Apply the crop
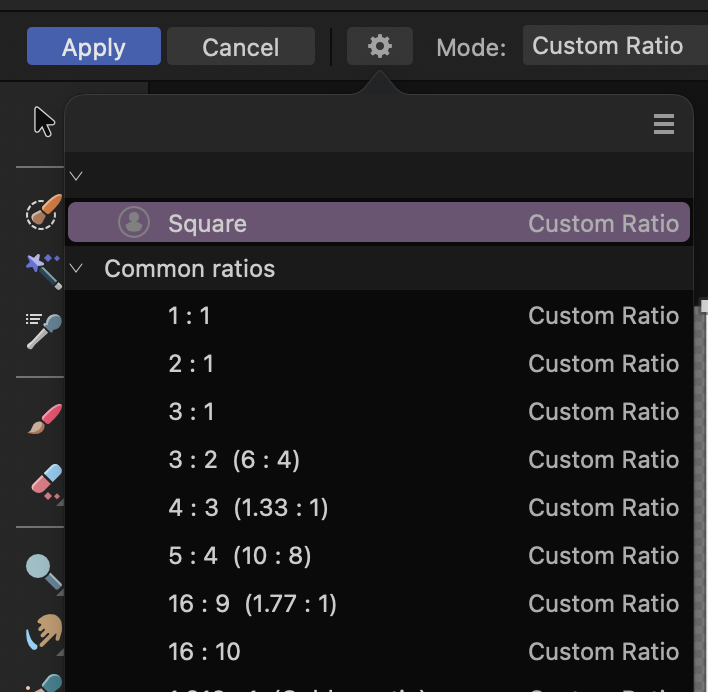The image size is (708, 692). (x=94, y=47)
